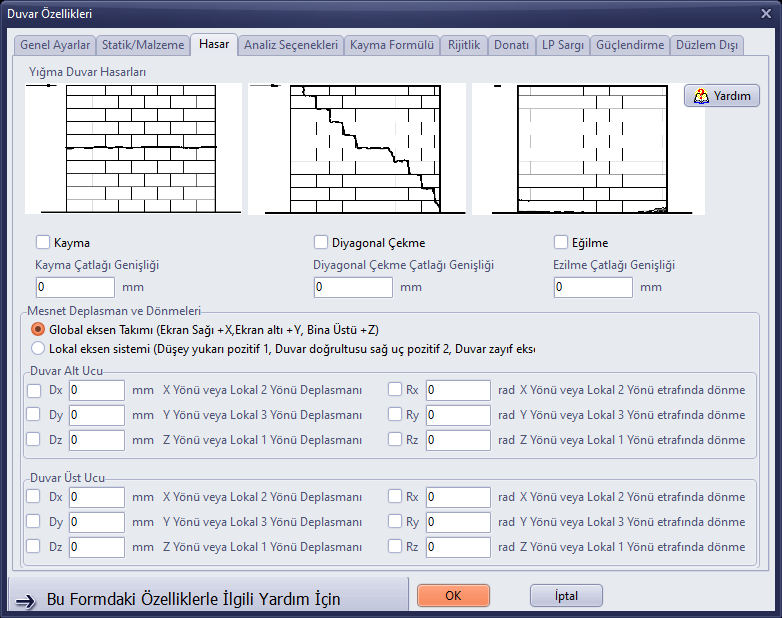Switch to the Genel Ayarlar tab
Screen dimensions: 782x618
(x=55, y=45)
